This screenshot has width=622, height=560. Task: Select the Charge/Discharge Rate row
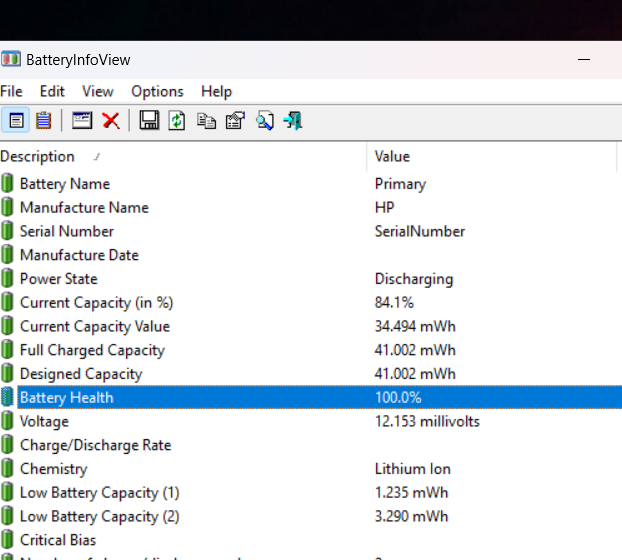coord(311,445)
